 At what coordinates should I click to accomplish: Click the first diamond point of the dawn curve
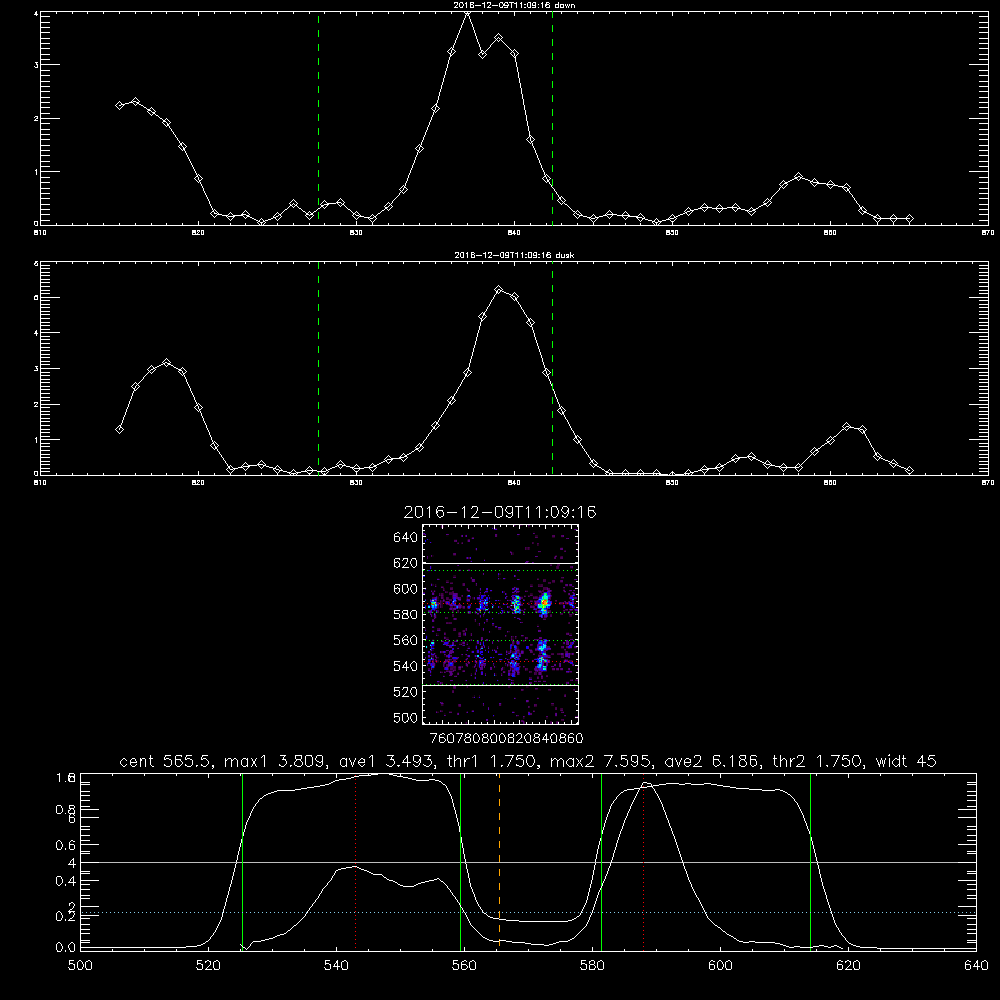click(x=119, y=105)
